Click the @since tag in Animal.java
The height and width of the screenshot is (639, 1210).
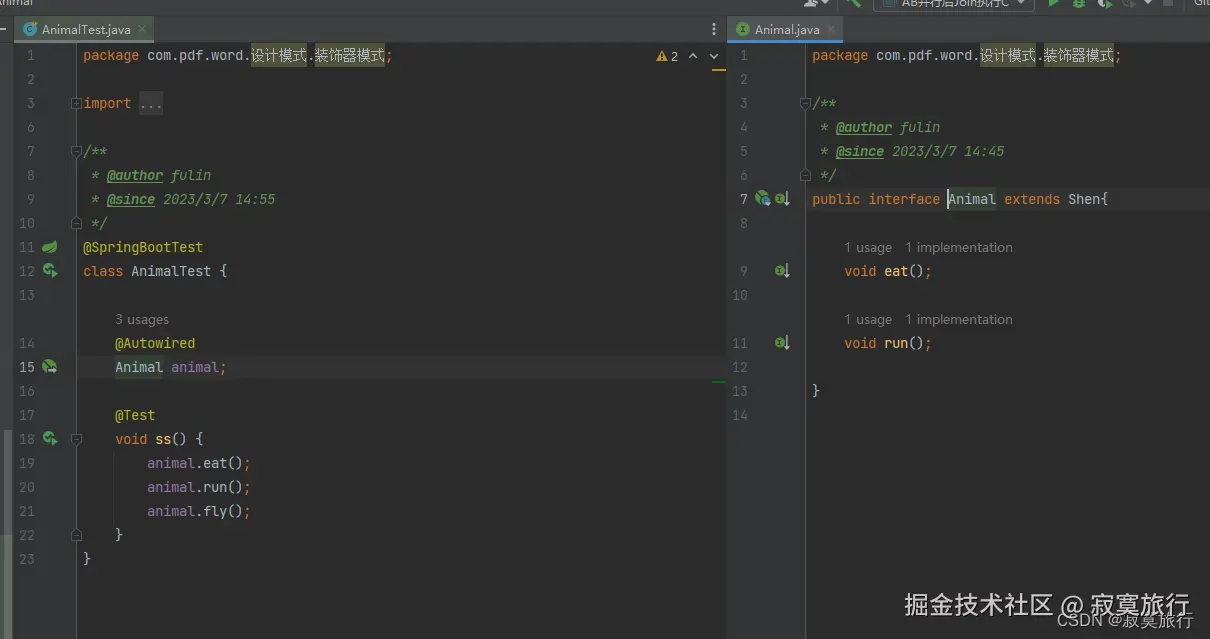860,151
